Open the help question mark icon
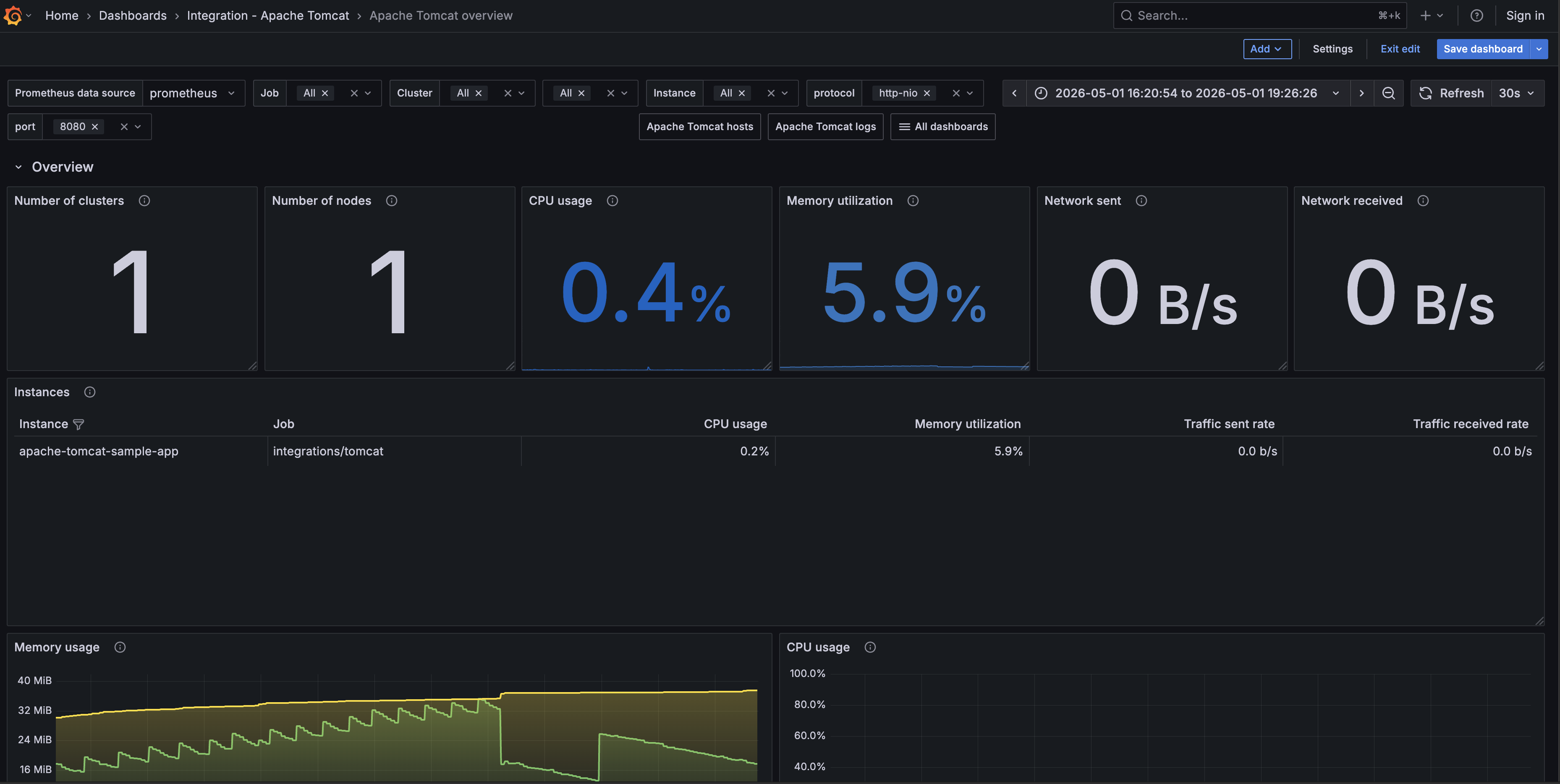The width and height of the screenshot is (1560, 784). [1476, 16]
